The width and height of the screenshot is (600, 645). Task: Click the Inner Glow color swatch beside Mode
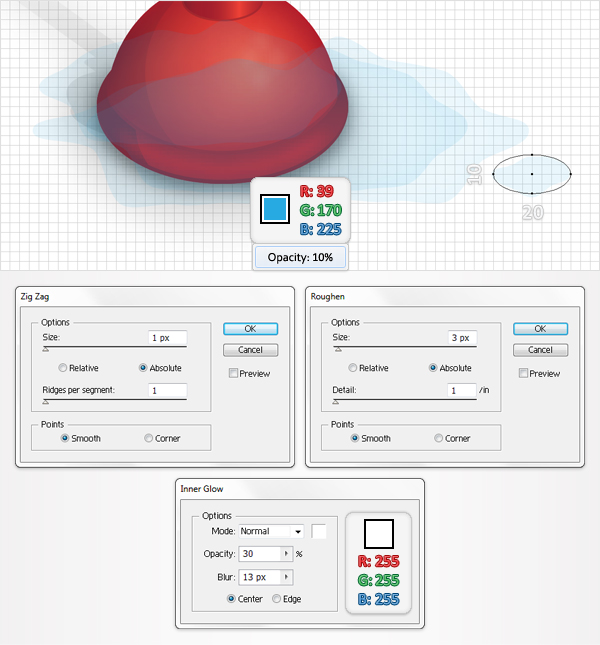click(319, 531)
